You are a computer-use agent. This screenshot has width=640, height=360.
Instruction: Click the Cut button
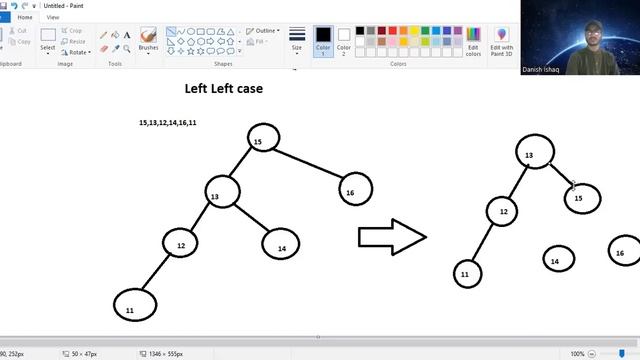click(x=18, y=31)
